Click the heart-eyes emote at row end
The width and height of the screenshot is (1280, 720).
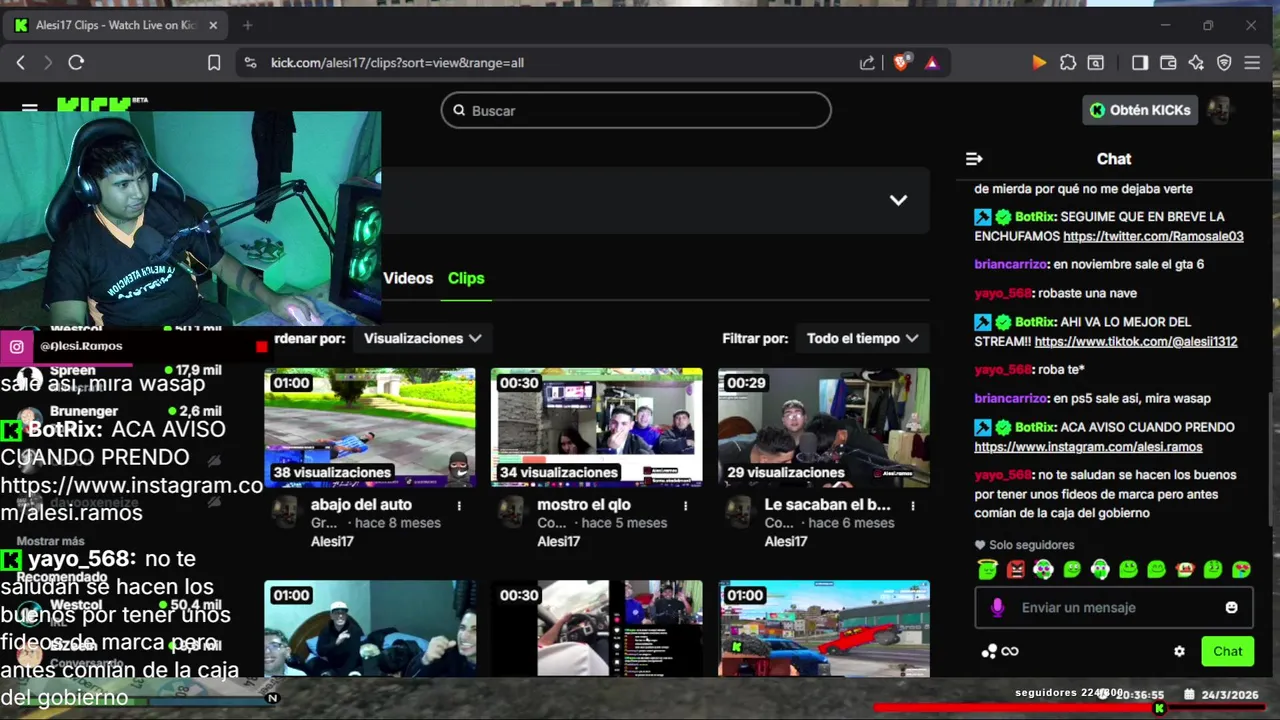(x=1241, y=570)
